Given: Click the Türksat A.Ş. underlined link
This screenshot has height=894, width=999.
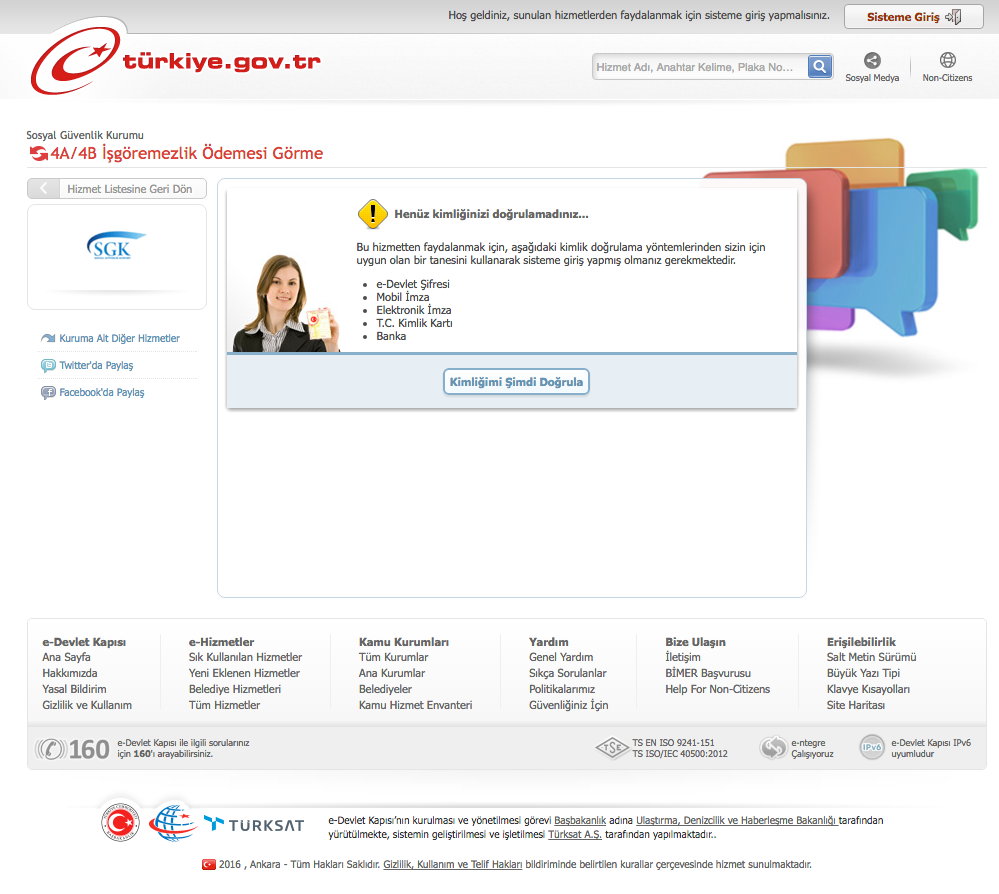Looking at the screenshot, I should (x=575, y=834).
